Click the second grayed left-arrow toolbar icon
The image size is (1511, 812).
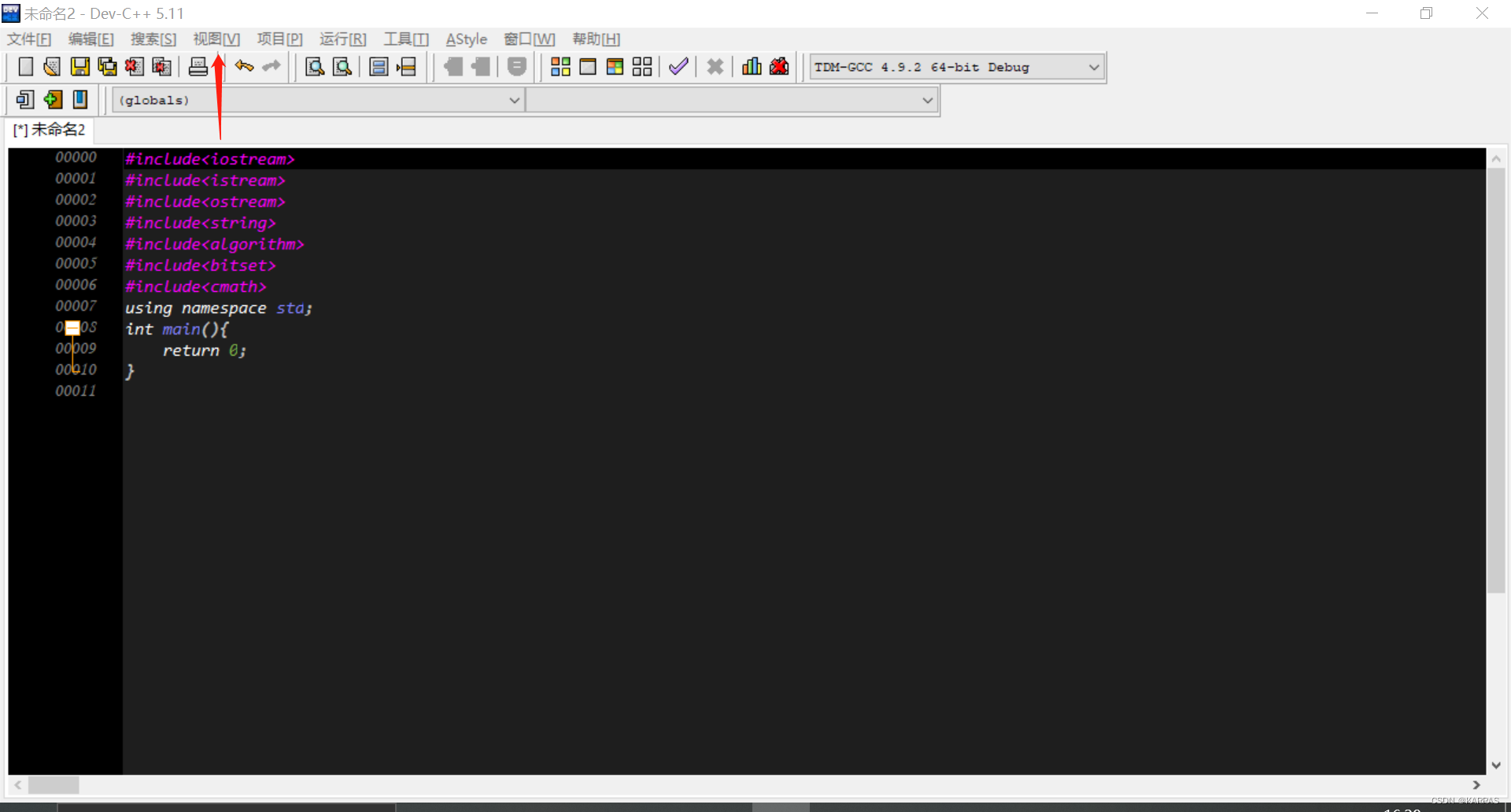coord(480,67)
